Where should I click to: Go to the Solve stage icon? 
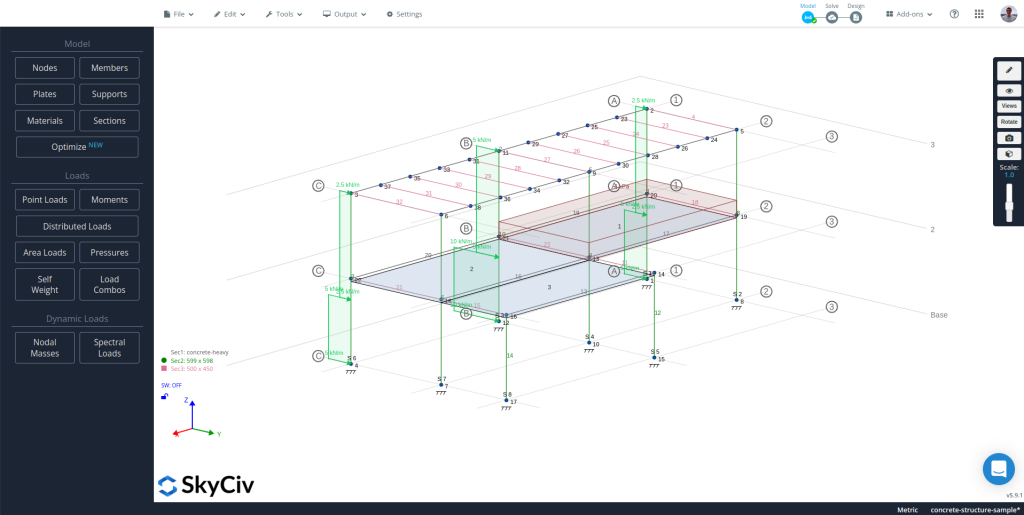832,17
